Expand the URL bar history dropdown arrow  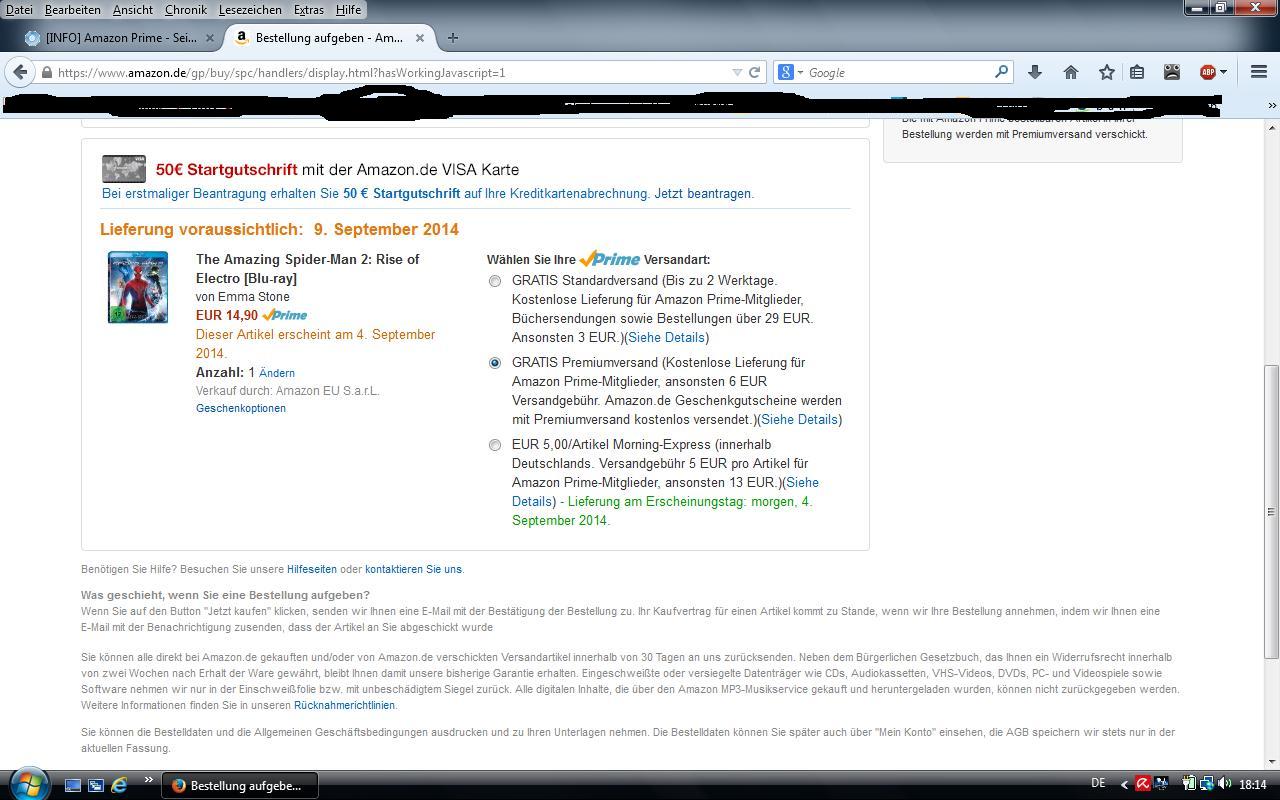[x=737, y=72]
